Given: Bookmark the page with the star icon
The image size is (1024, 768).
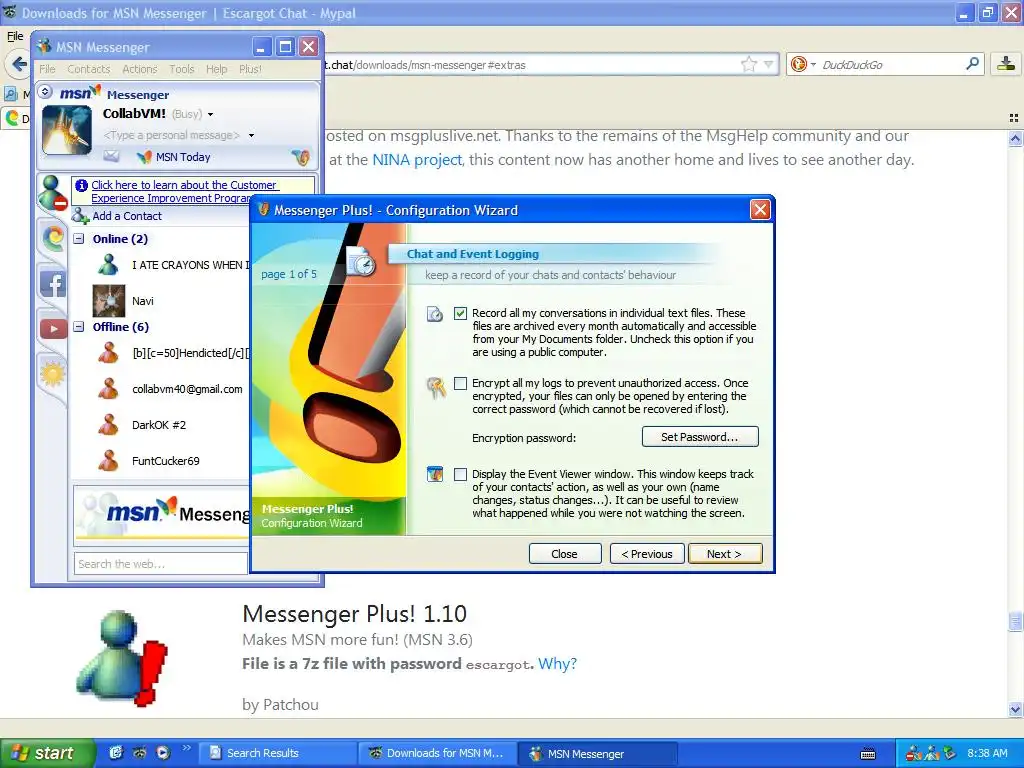Looking at the screenshot, I should [x=748, y=64].
